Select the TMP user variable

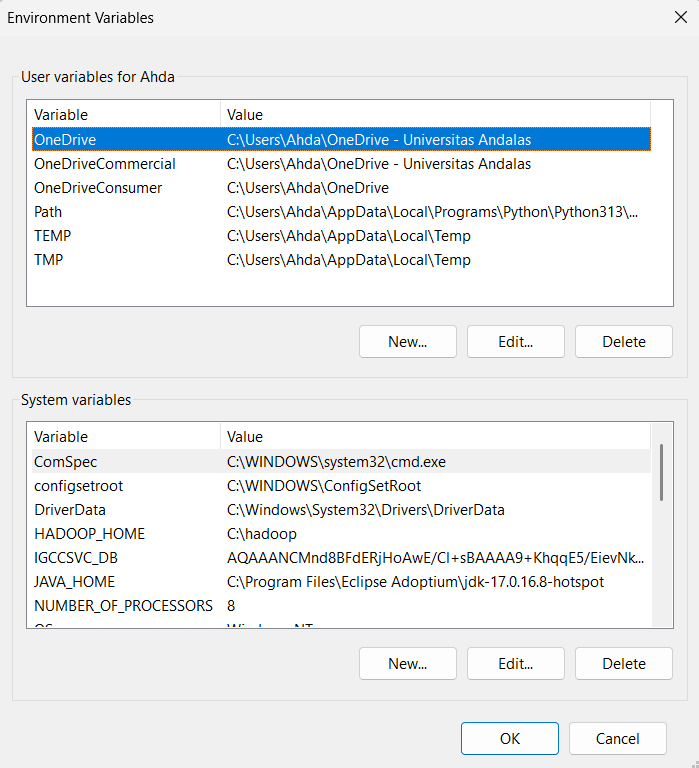coord(50,260)
